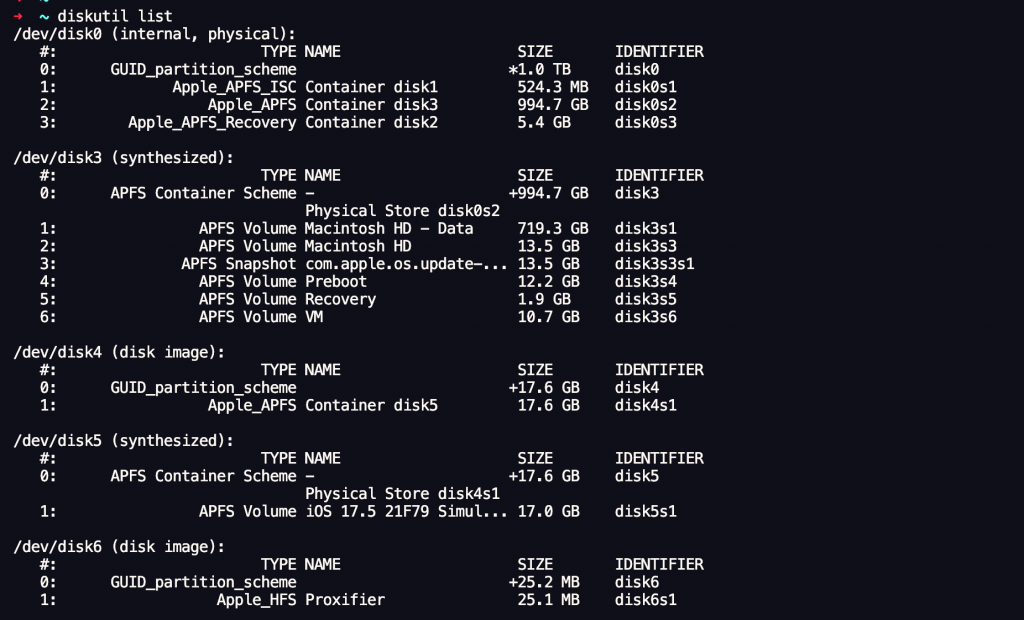The width and height of the screenshot is (1024, 620).
Task: Click the Apple_APFS_Recovery partition type
Action: click(x=212, y=123)
